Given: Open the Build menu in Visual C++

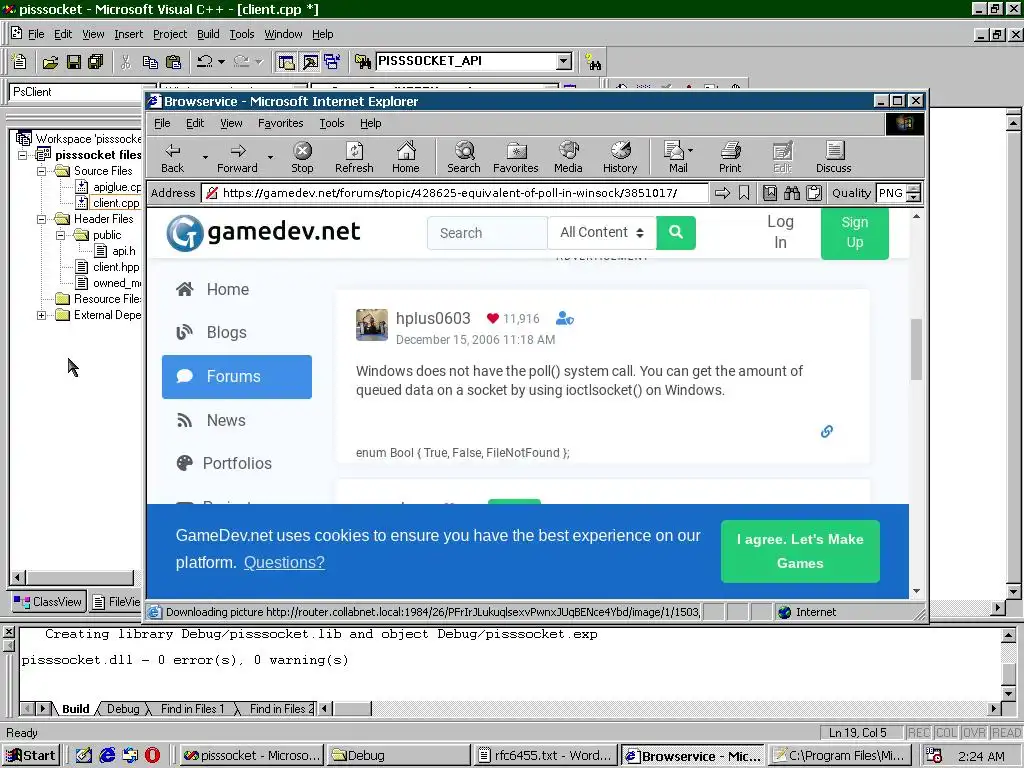Looking at the screenshot, I should coord(208,34).
